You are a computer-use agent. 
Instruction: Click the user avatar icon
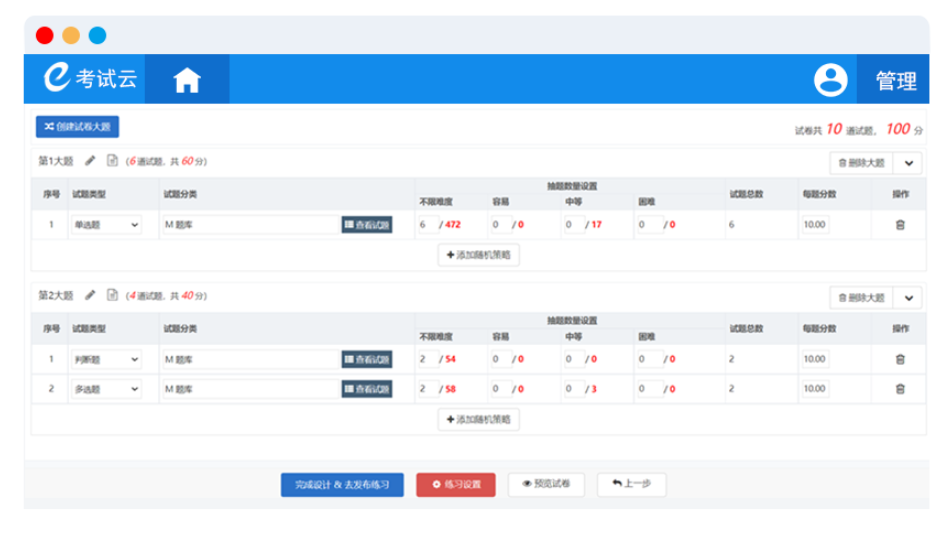tap(830, 80)
